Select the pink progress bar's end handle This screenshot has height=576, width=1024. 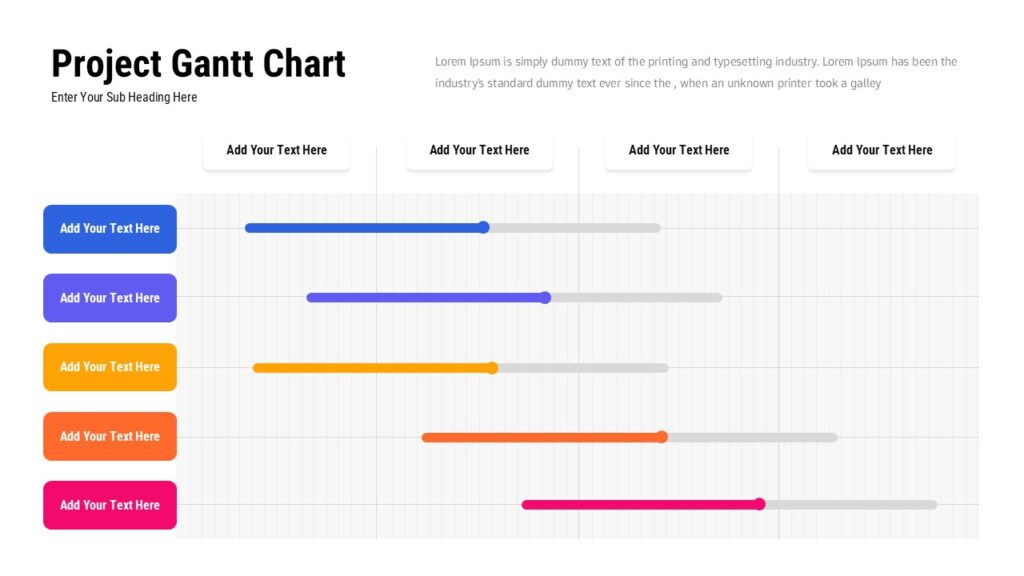[x=760, y=504]
